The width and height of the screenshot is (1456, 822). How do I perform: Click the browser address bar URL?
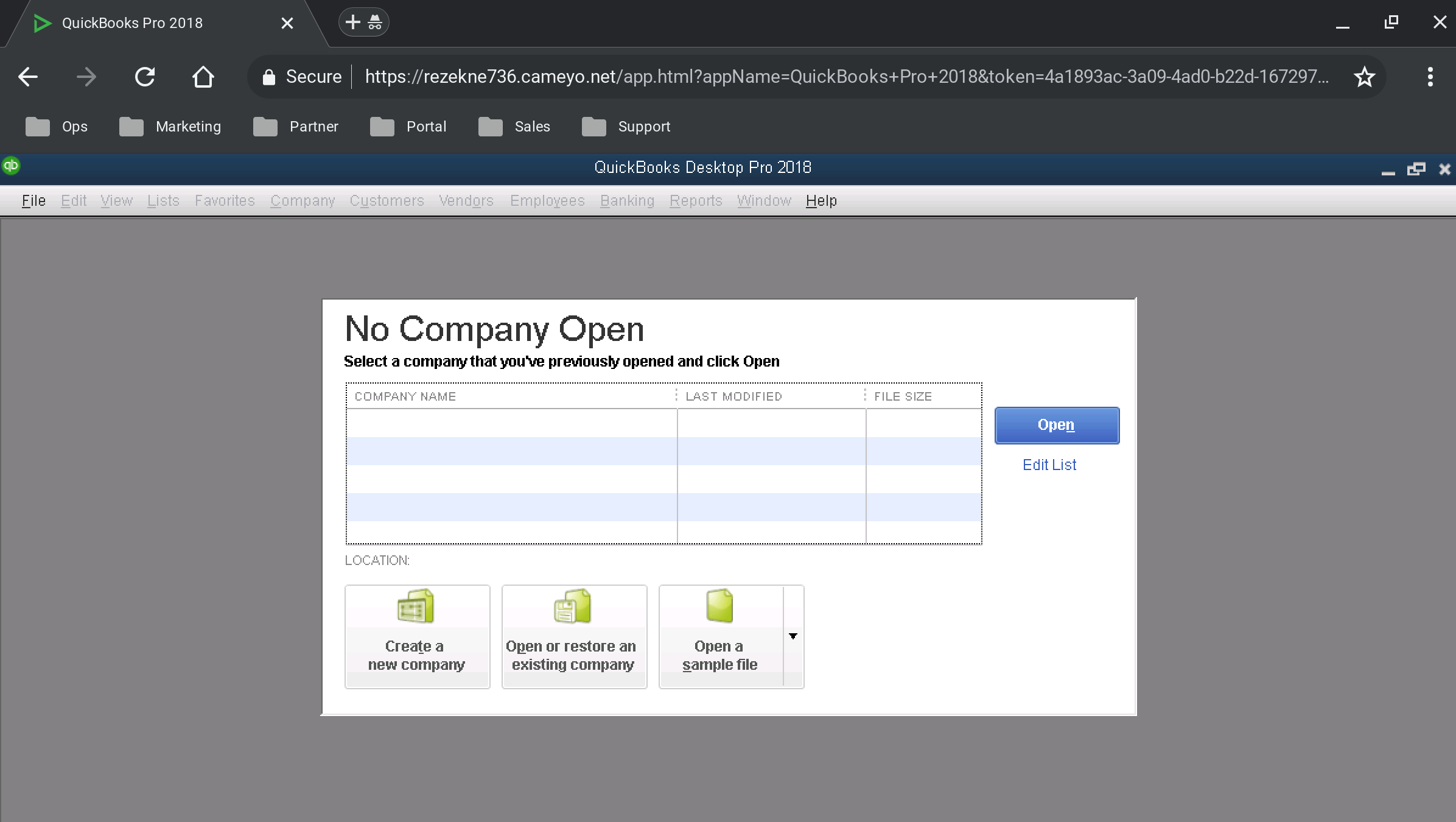coord(847,77)
